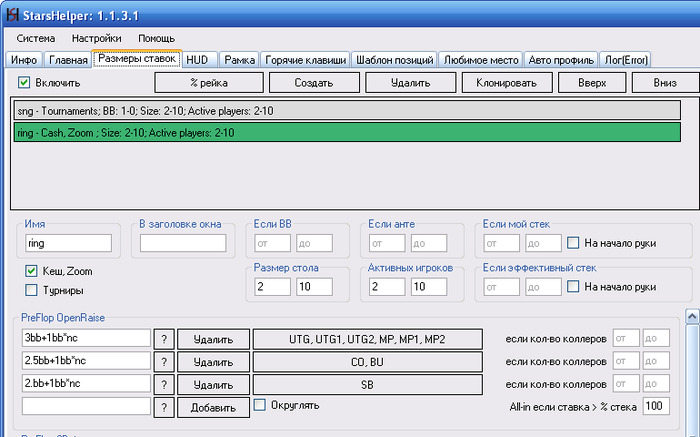
Task: Open the Любимое место tab
Action: point(481,60)
